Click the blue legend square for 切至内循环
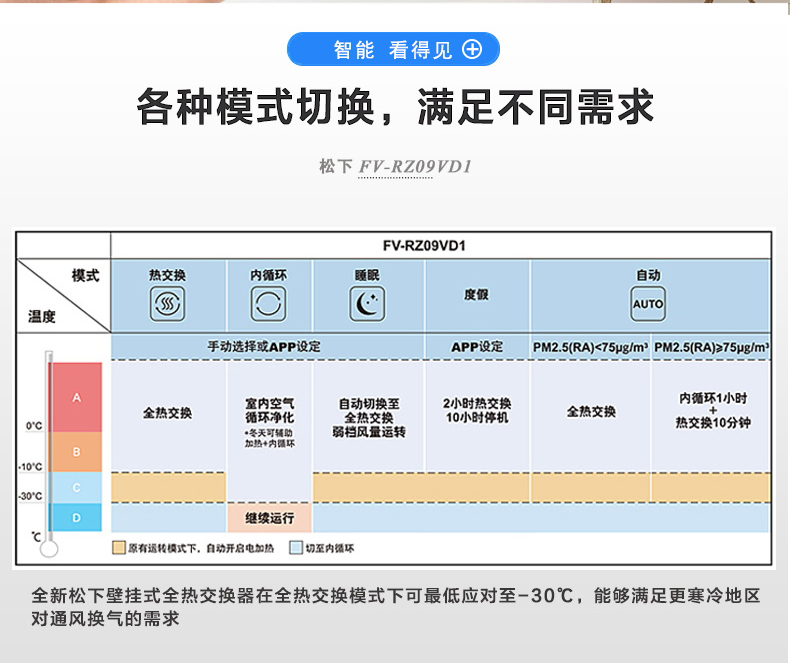The image size is (790, 663). click(296, 548)
